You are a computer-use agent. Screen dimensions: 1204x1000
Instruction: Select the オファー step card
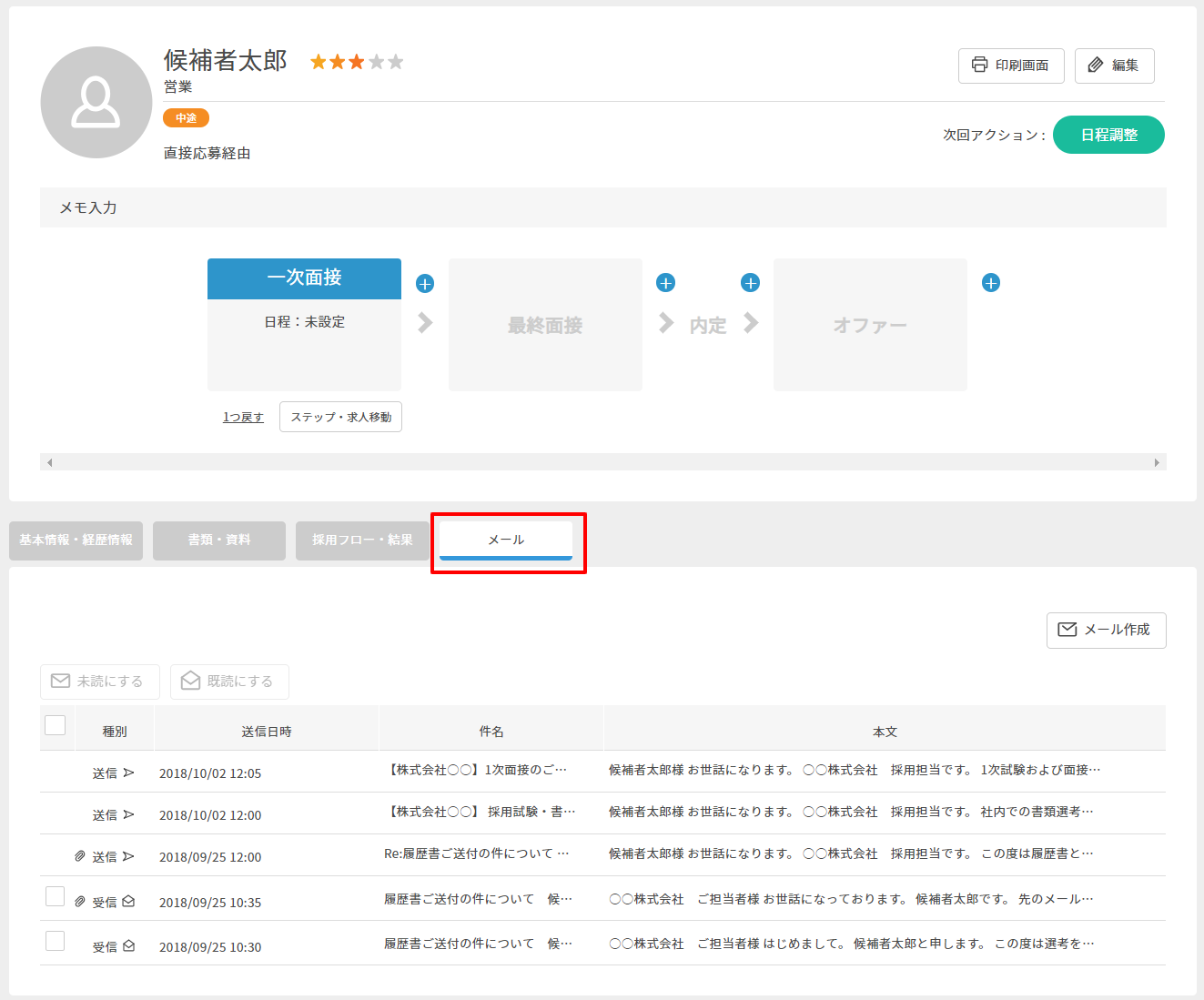point(870,325)
